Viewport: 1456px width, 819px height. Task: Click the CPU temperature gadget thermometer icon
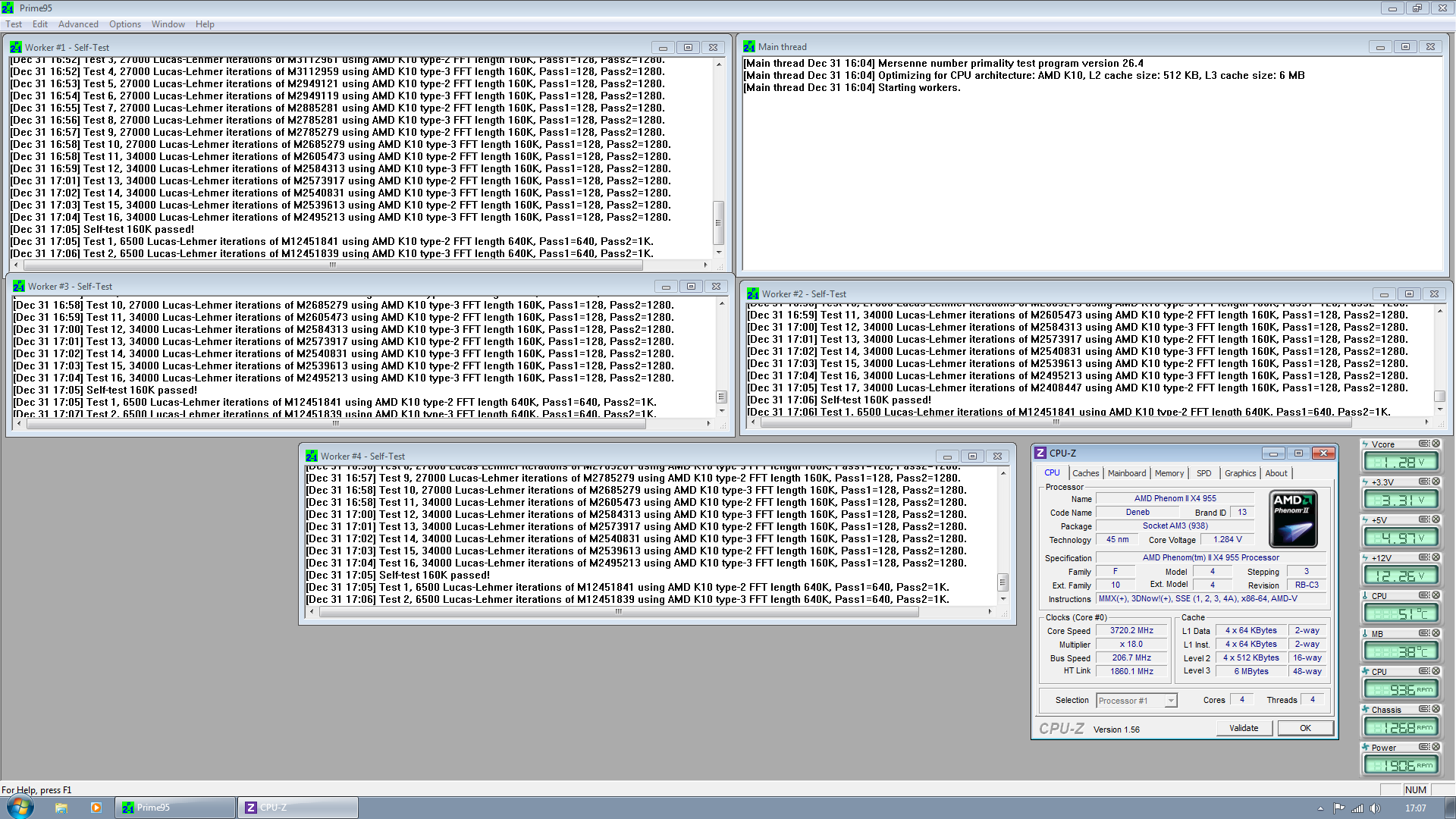coord(1365,596)
